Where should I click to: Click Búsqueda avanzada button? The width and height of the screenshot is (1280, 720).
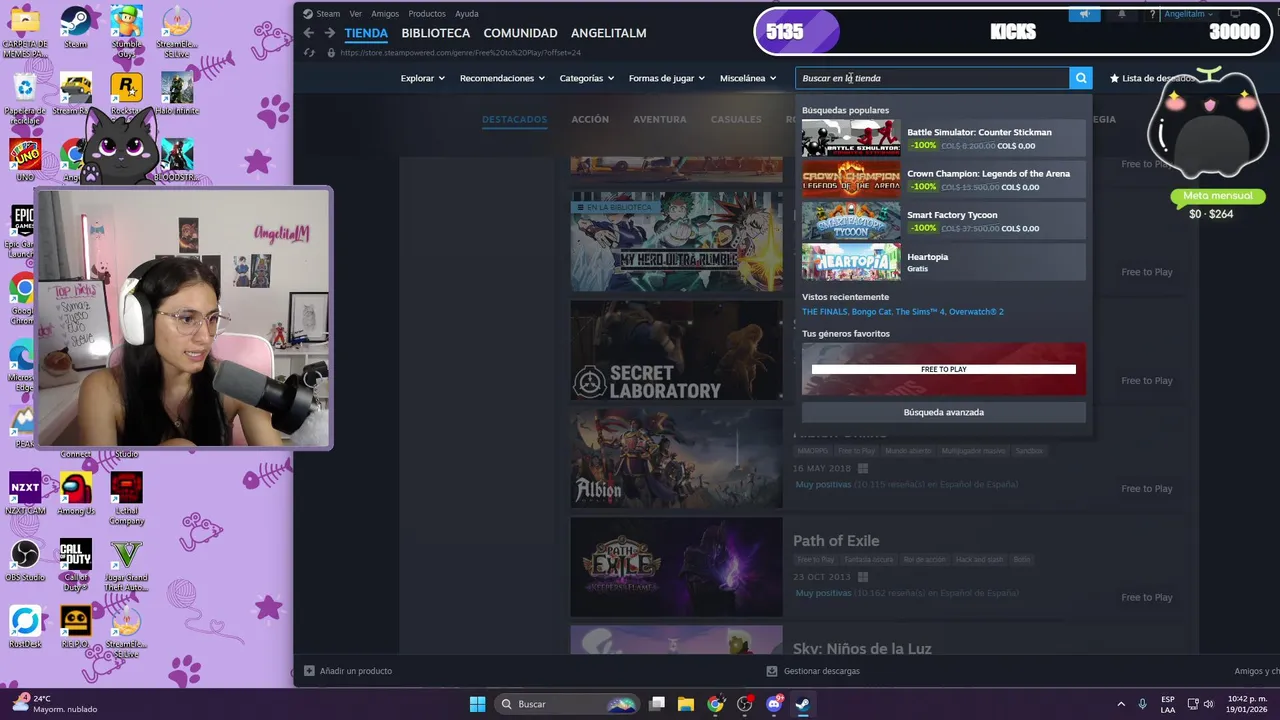pyautogui.click(x=944, y=412)
